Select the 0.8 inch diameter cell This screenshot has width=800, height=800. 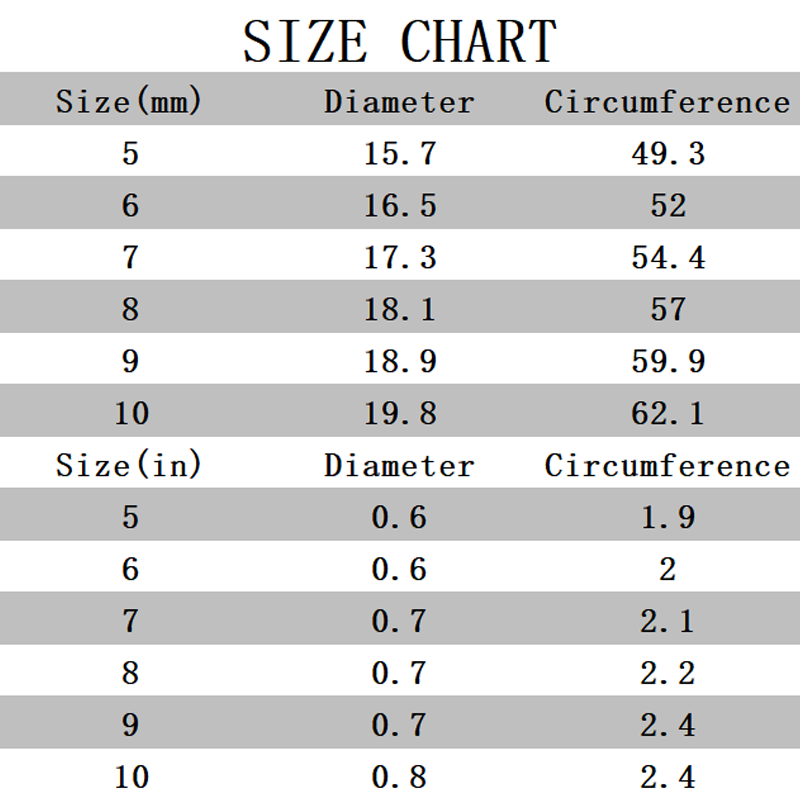[399, 777]
